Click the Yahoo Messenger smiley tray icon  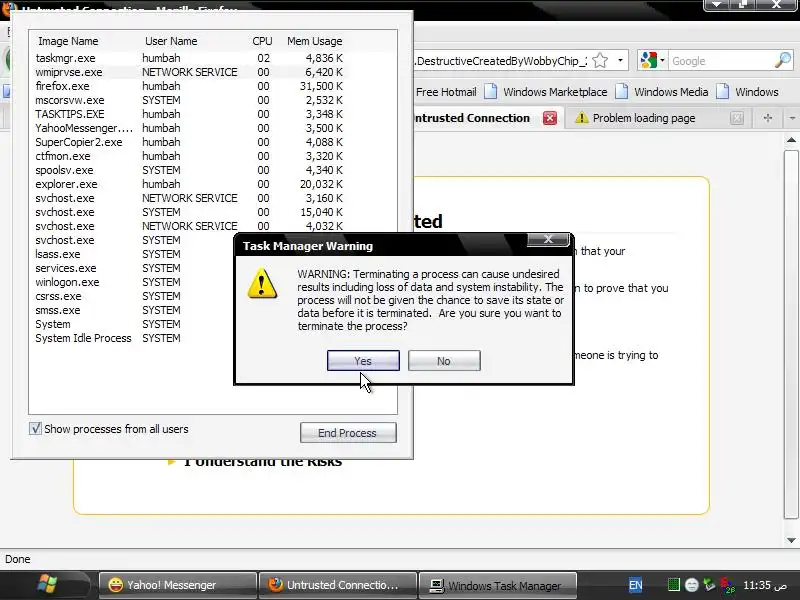coord(691,585)
